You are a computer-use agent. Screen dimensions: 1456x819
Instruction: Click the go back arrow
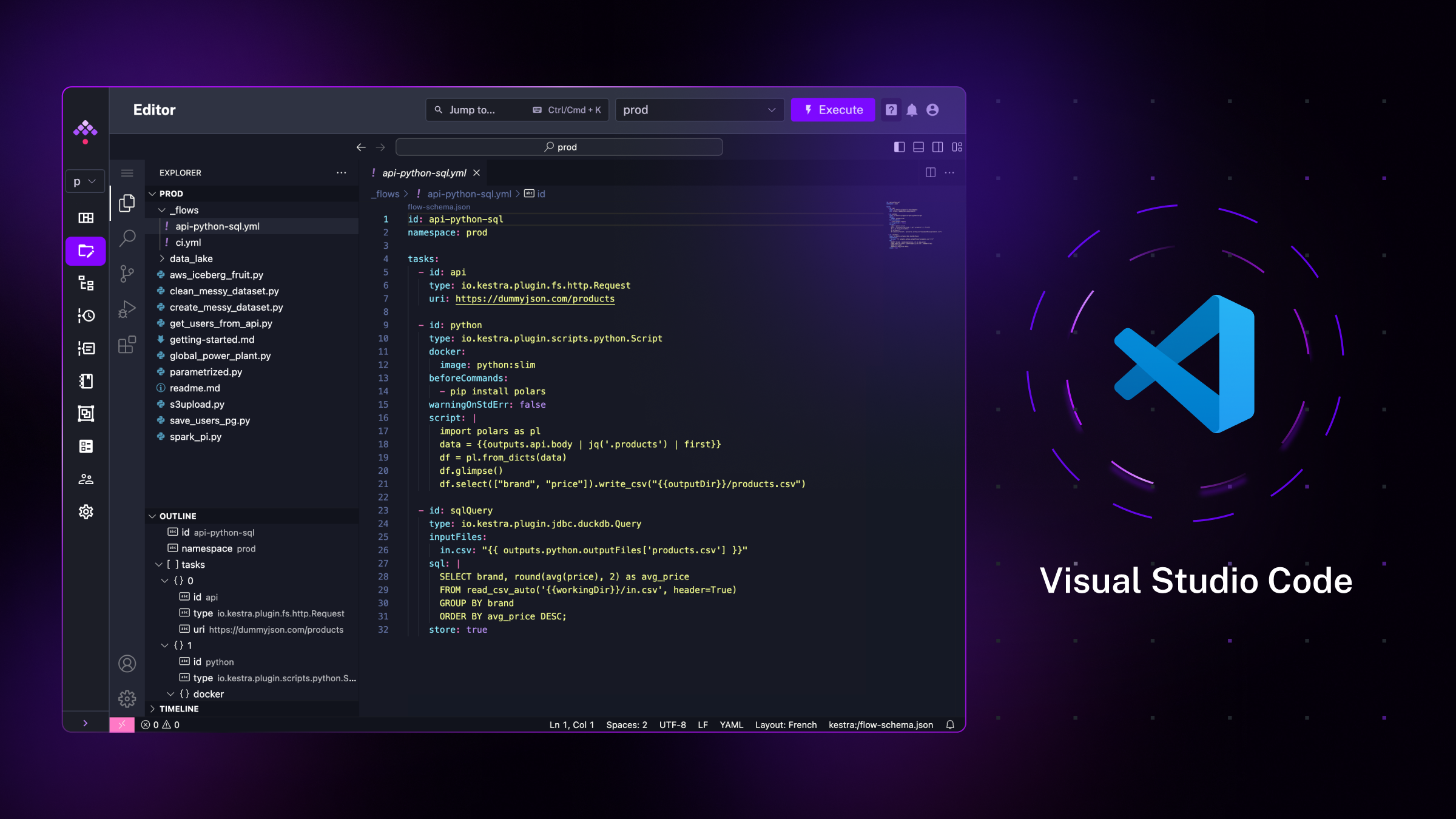coord(361,147)
